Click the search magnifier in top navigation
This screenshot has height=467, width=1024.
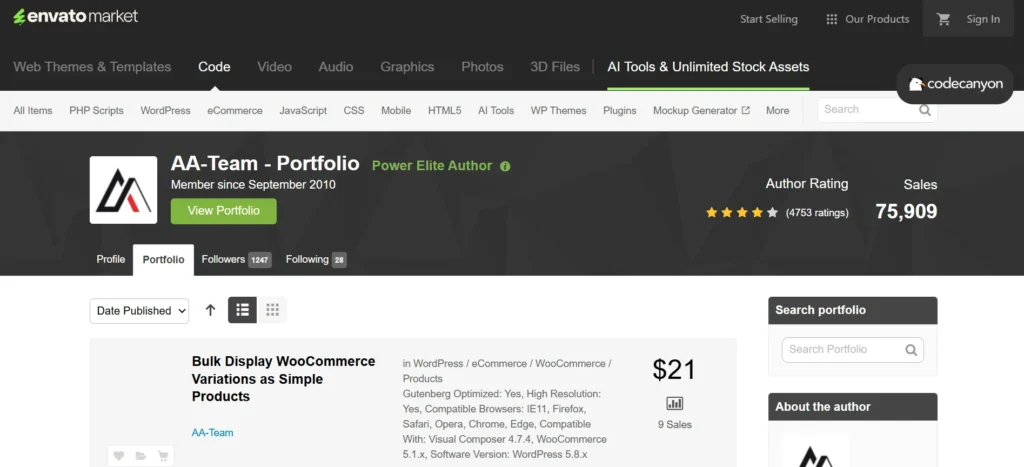(x=925, y=110)
